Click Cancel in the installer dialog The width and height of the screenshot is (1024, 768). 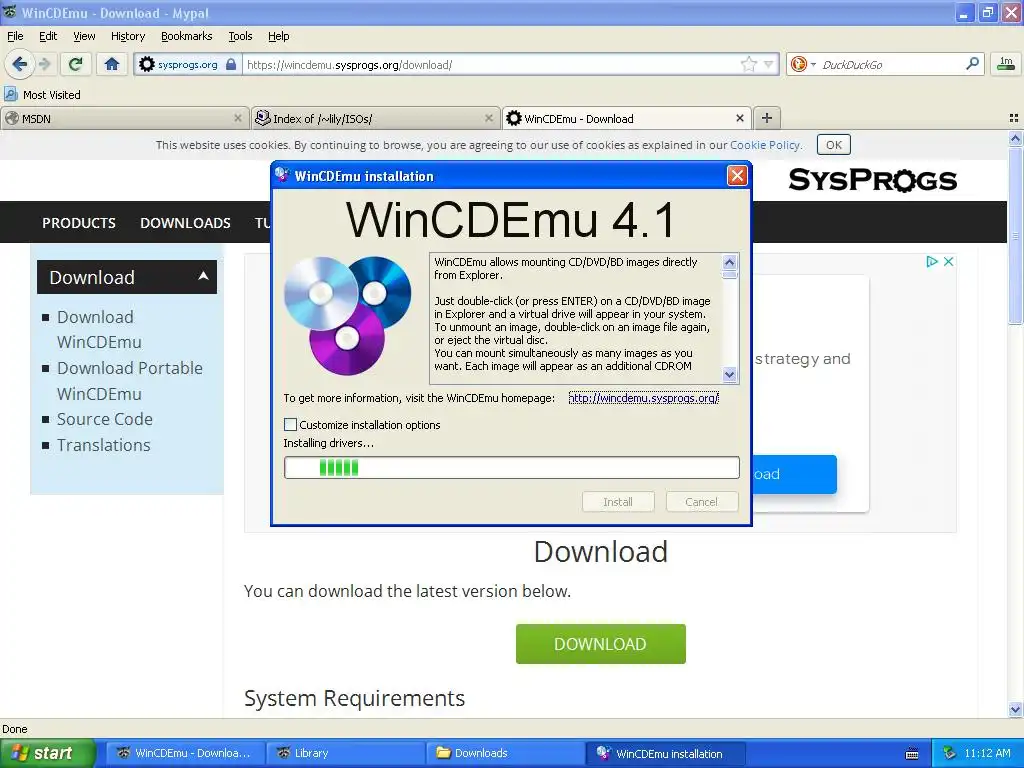701,502
